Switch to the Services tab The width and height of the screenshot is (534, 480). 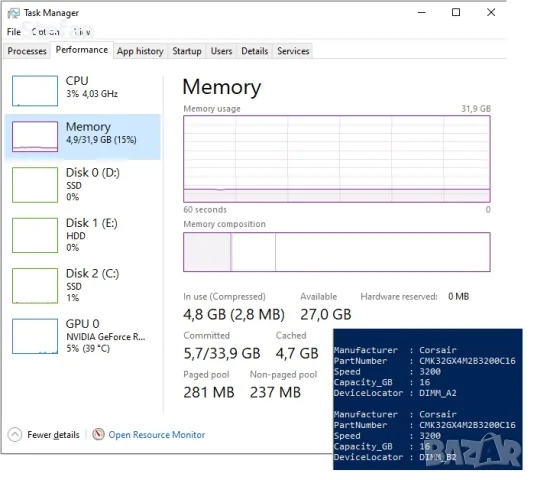click(x=293, y=51)
